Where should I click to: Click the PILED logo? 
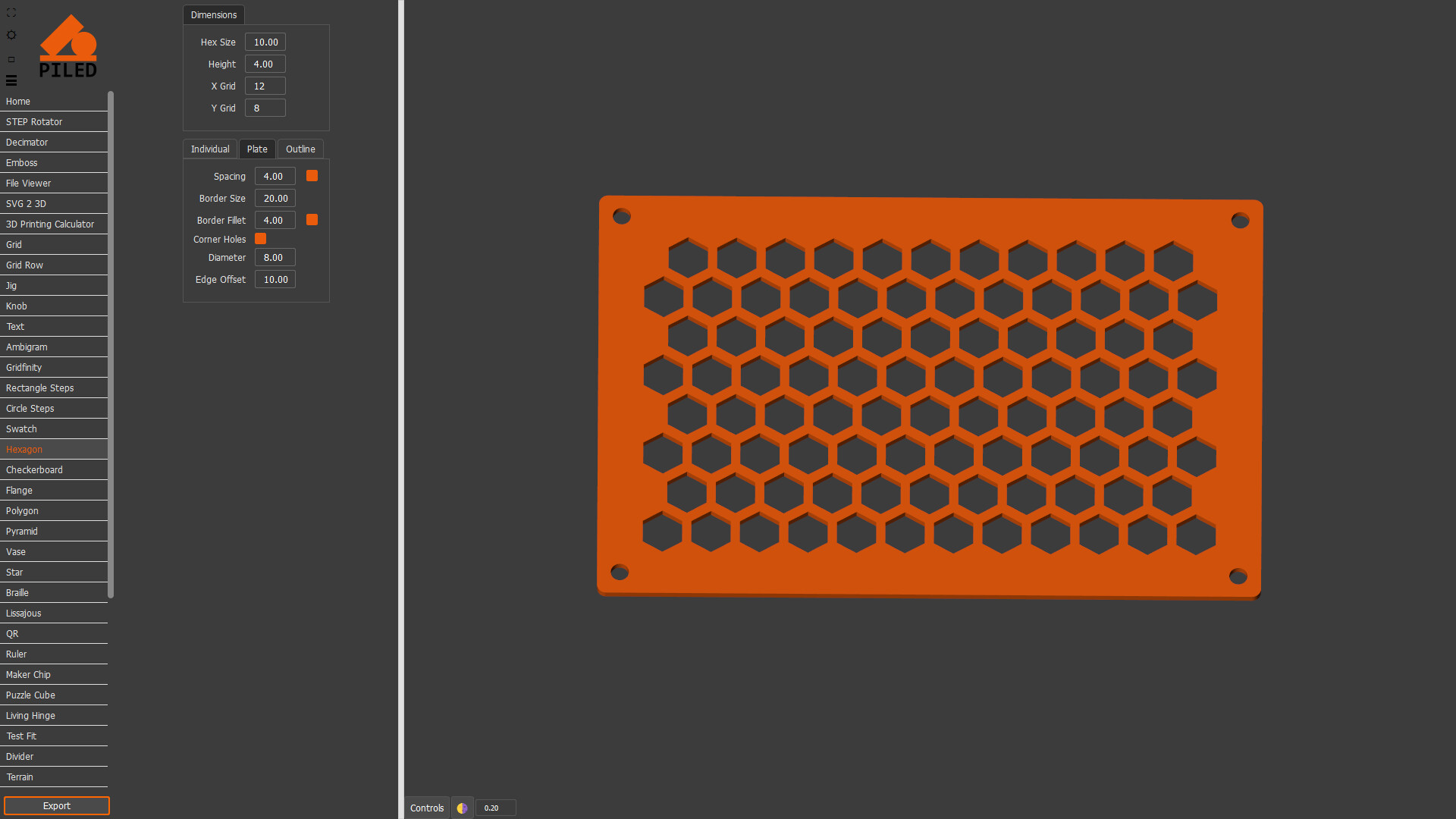pyautogui.click(x=67, y=47)
